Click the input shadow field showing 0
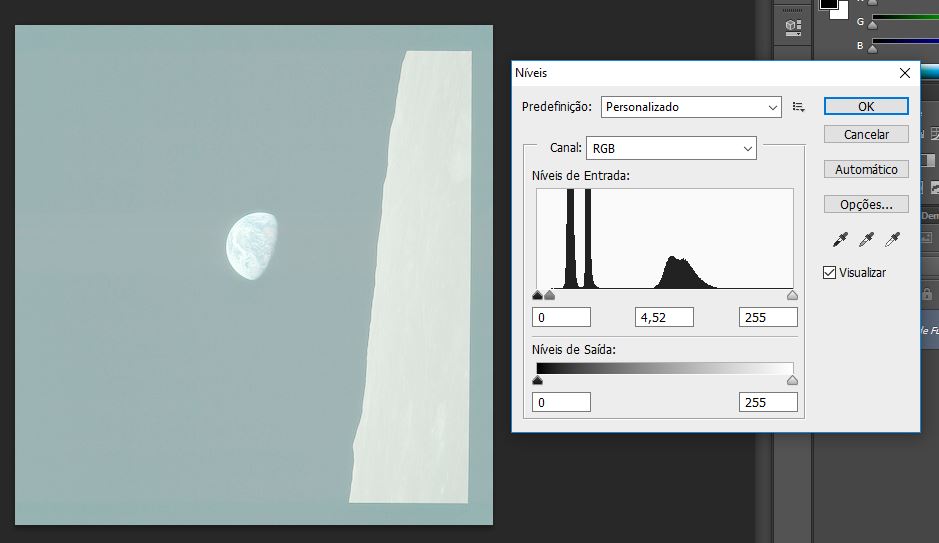The width and height of the screenshot is (939, 543). 561,317
